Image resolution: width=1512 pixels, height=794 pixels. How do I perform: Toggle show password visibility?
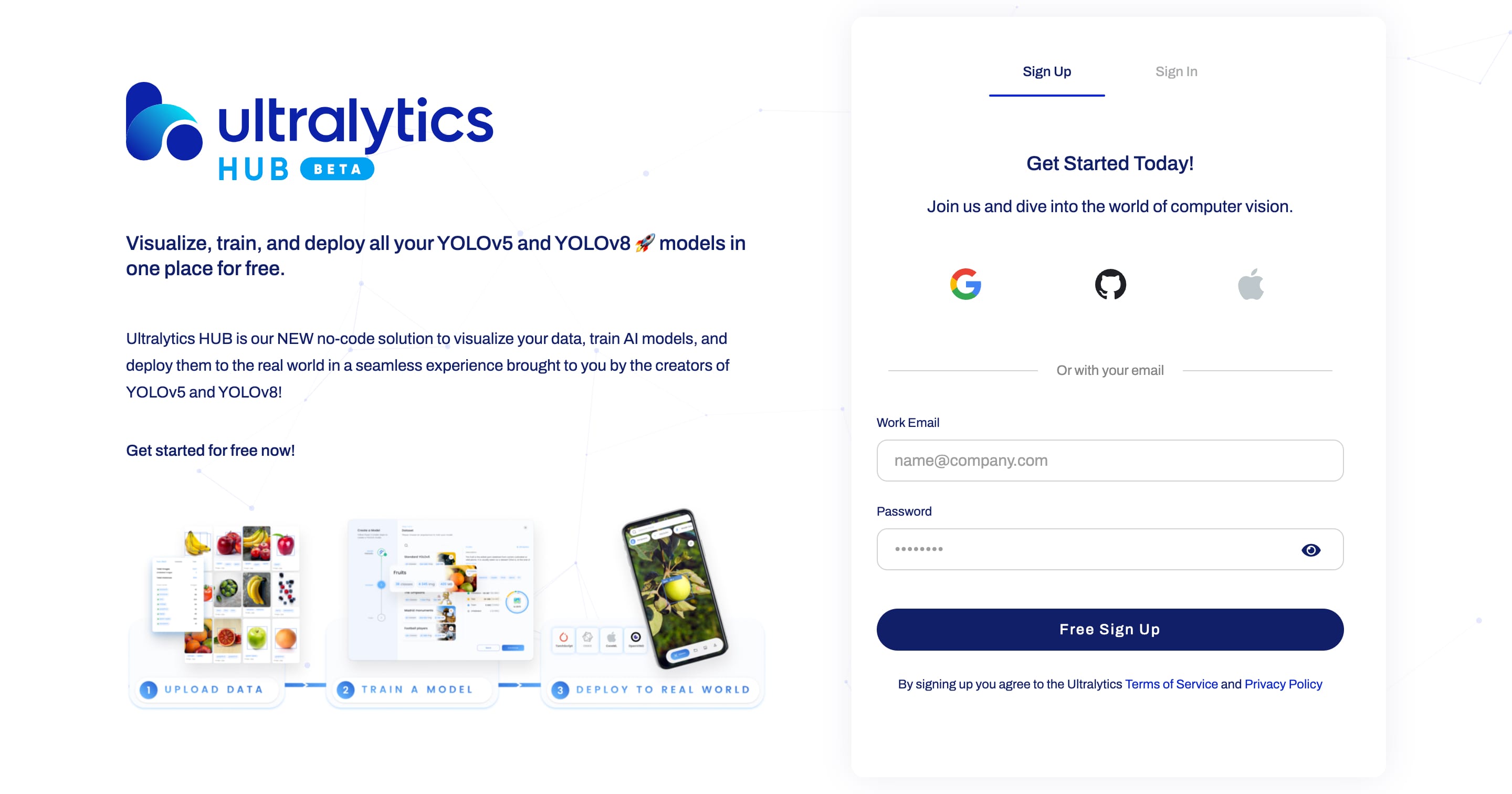tap(1310, 549)
